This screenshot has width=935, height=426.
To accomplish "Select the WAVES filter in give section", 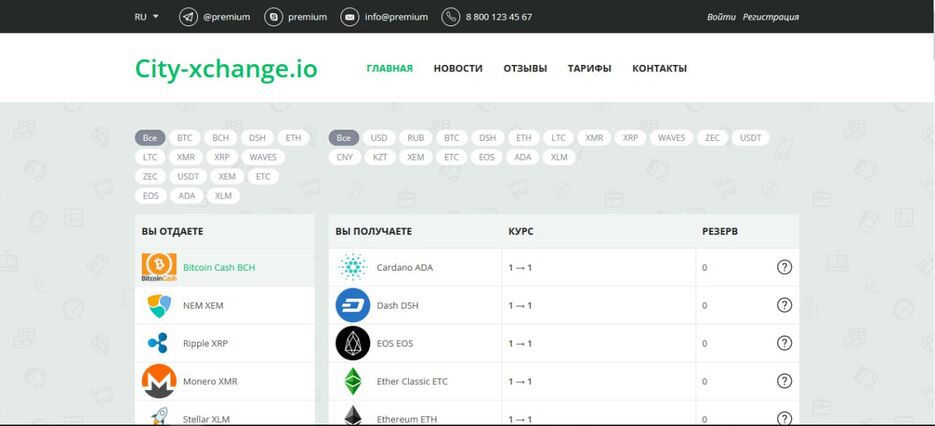I will click(263, 158).
